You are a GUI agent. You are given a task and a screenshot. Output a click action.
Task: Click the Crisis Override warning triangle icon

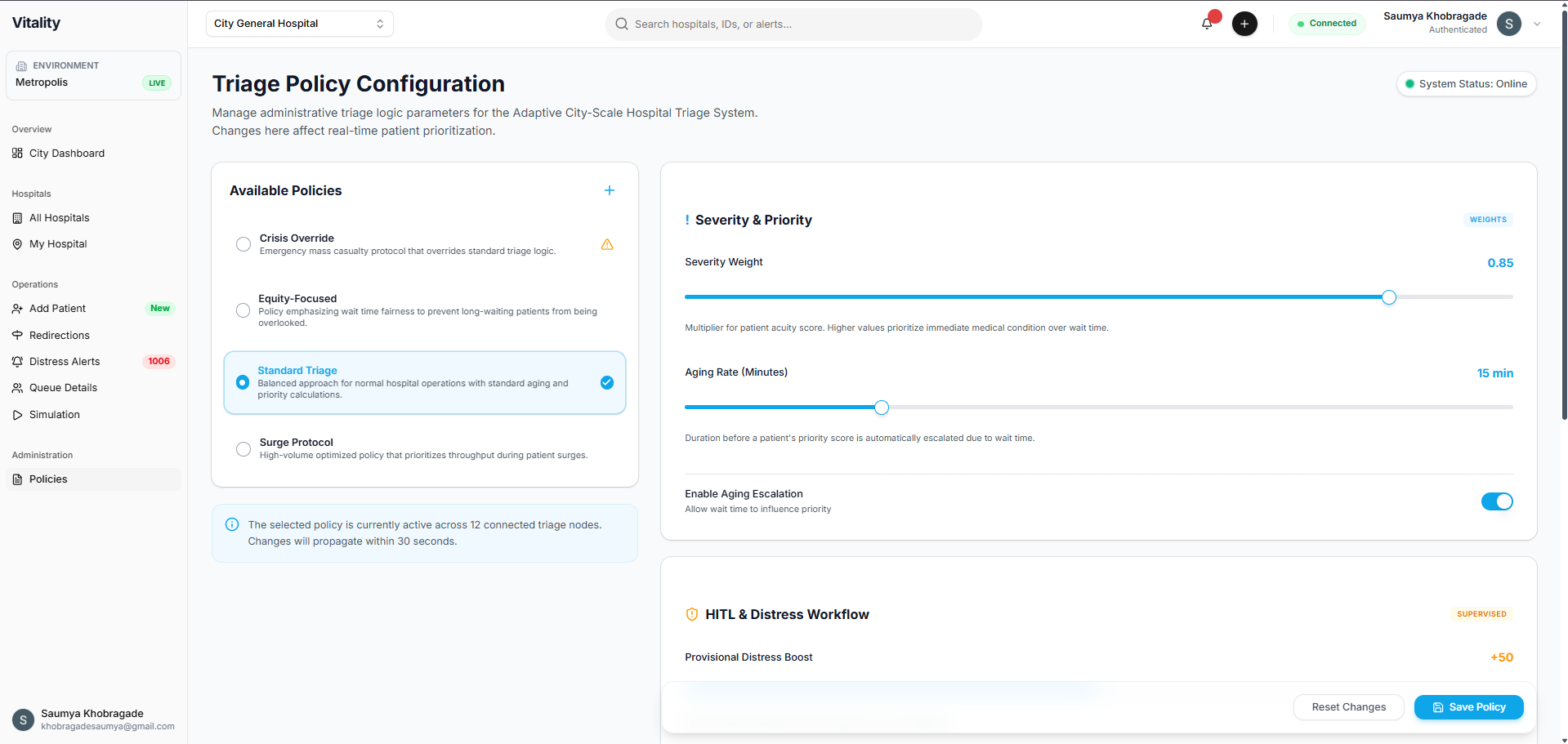(607, 244)
